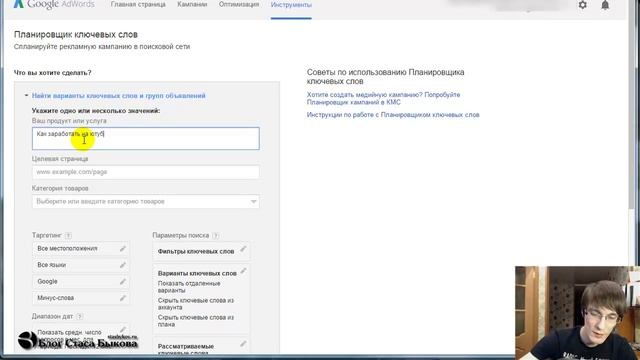The width and height of the screenshot is (640, 360).
Task: Click the Найти варианты ключевых слов и групп объявлений link
Action: pyautogui.click(x=119, y=96)
